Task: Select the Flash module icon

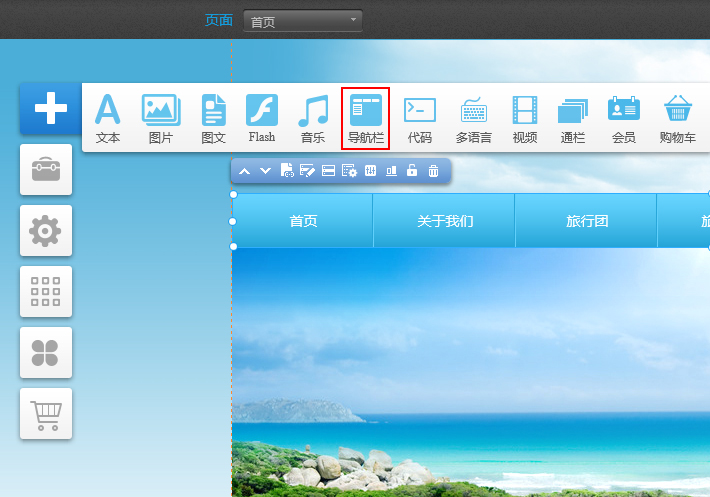Action: (x=262, y=118)
